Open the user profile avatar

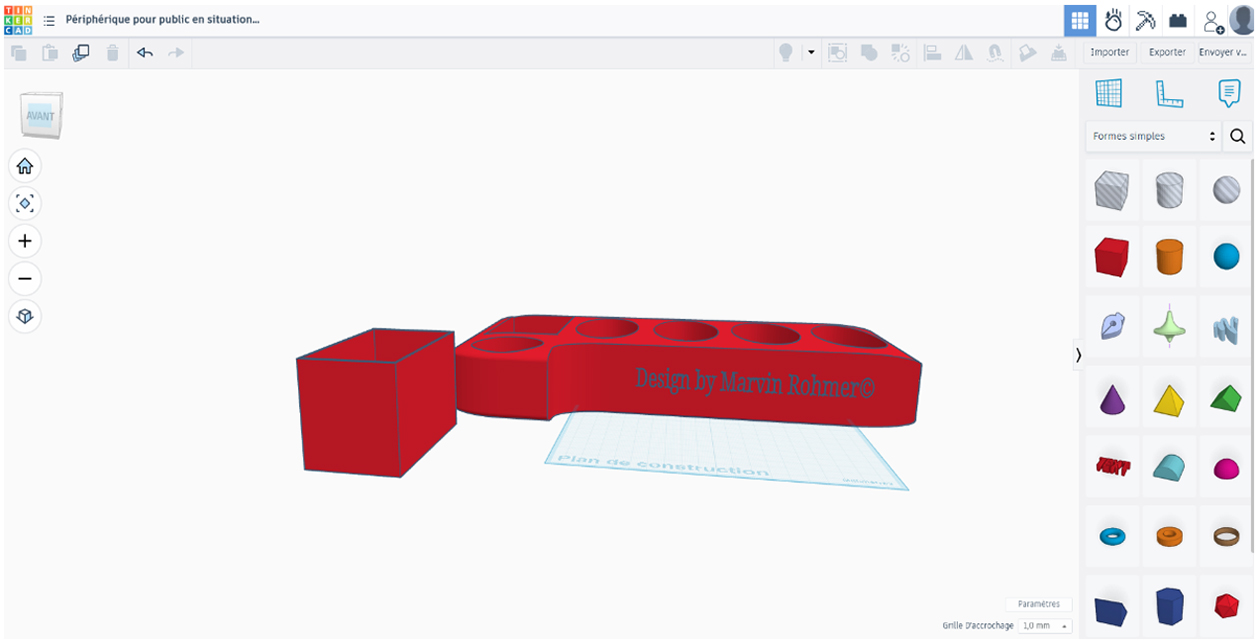1242,20
